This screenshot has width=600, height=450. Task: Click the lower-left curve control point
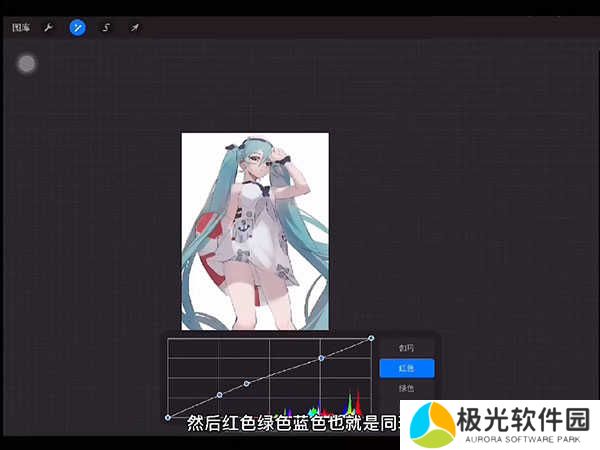click(219, 395)
